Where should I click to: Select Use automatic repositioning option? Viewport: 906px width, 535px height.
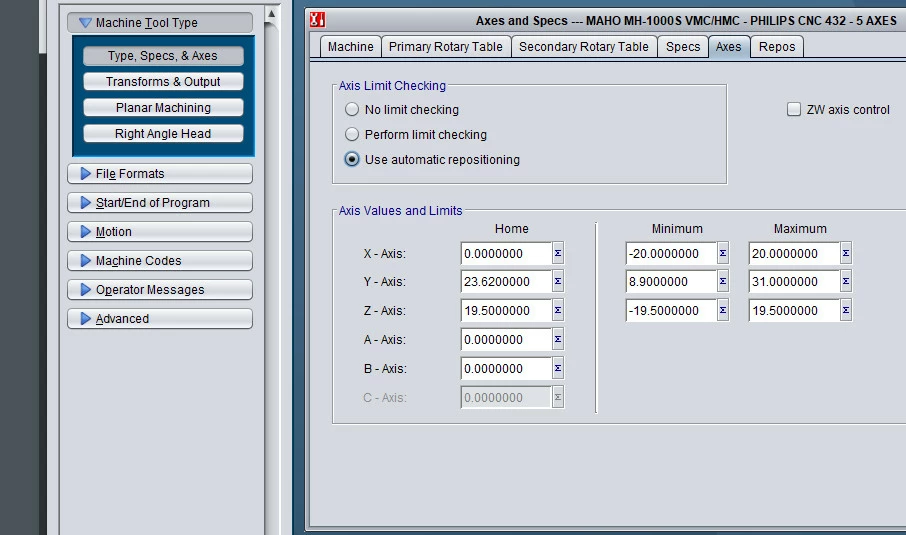352,159
